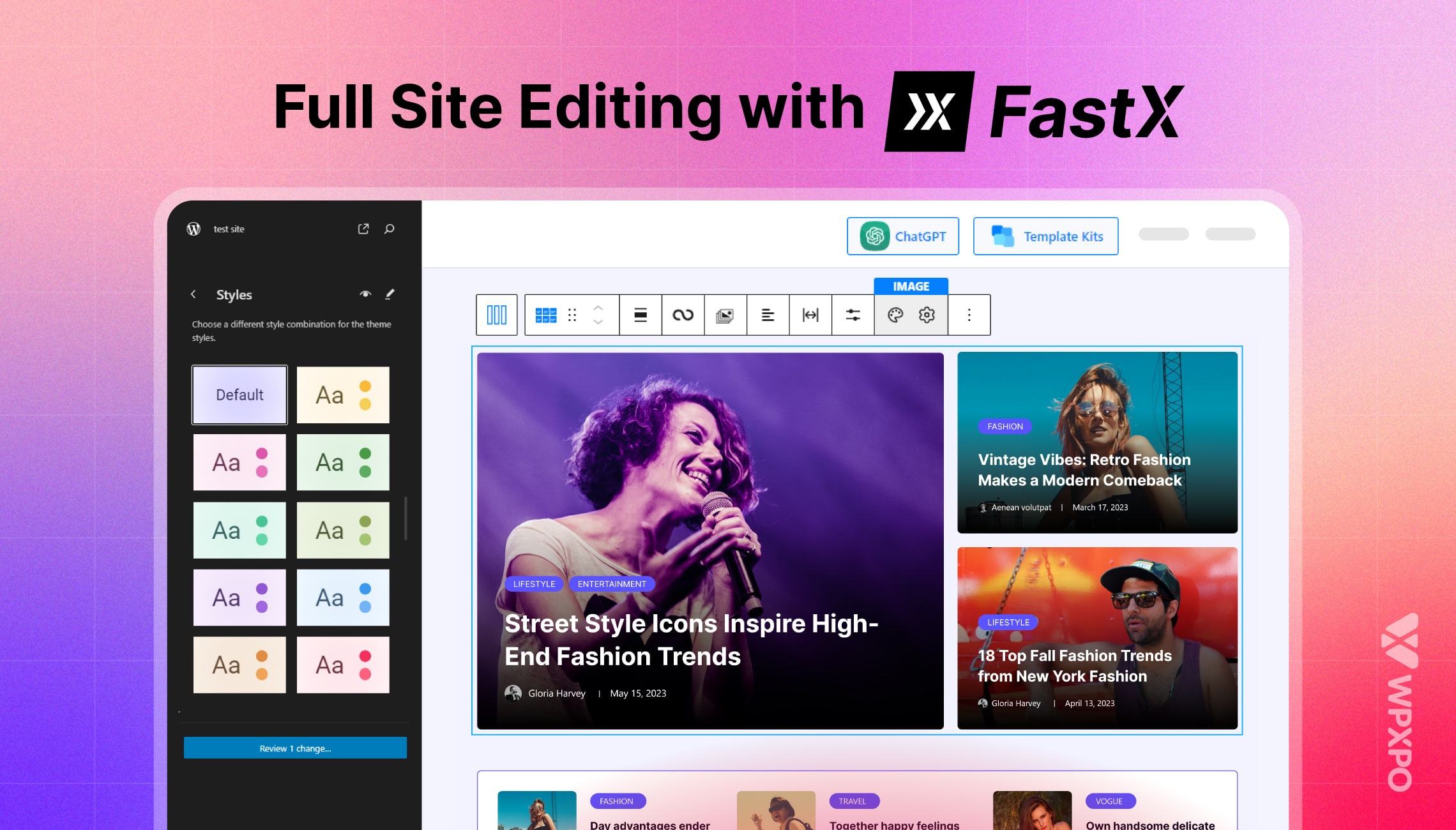The height and width of the screenshot is (830, 1456).
Task: Click the WordPress logo icon
Action: pyautogui.click(x=193, y=229)
